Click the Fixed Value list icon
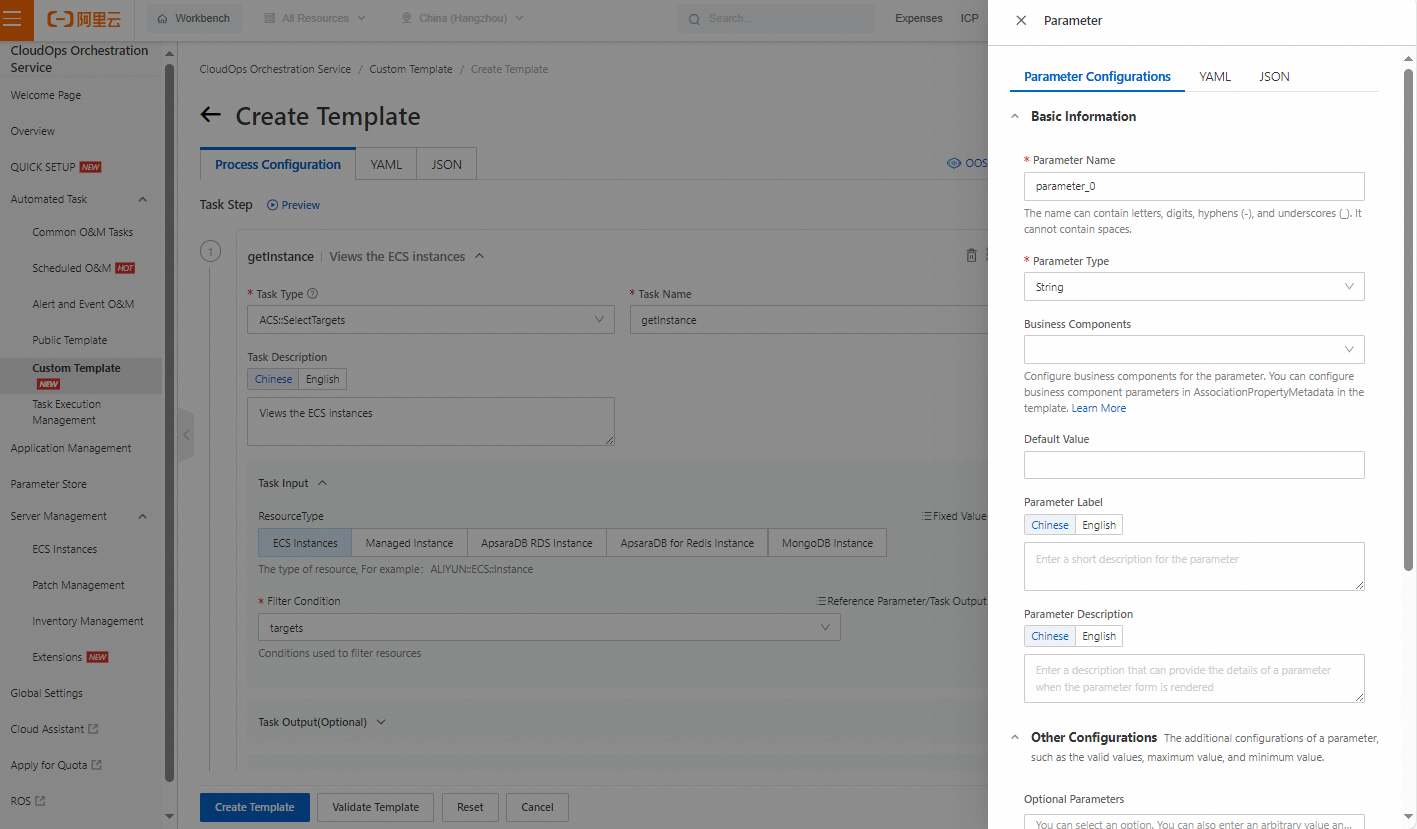1417x829 pixels. [x=926, y=516]
